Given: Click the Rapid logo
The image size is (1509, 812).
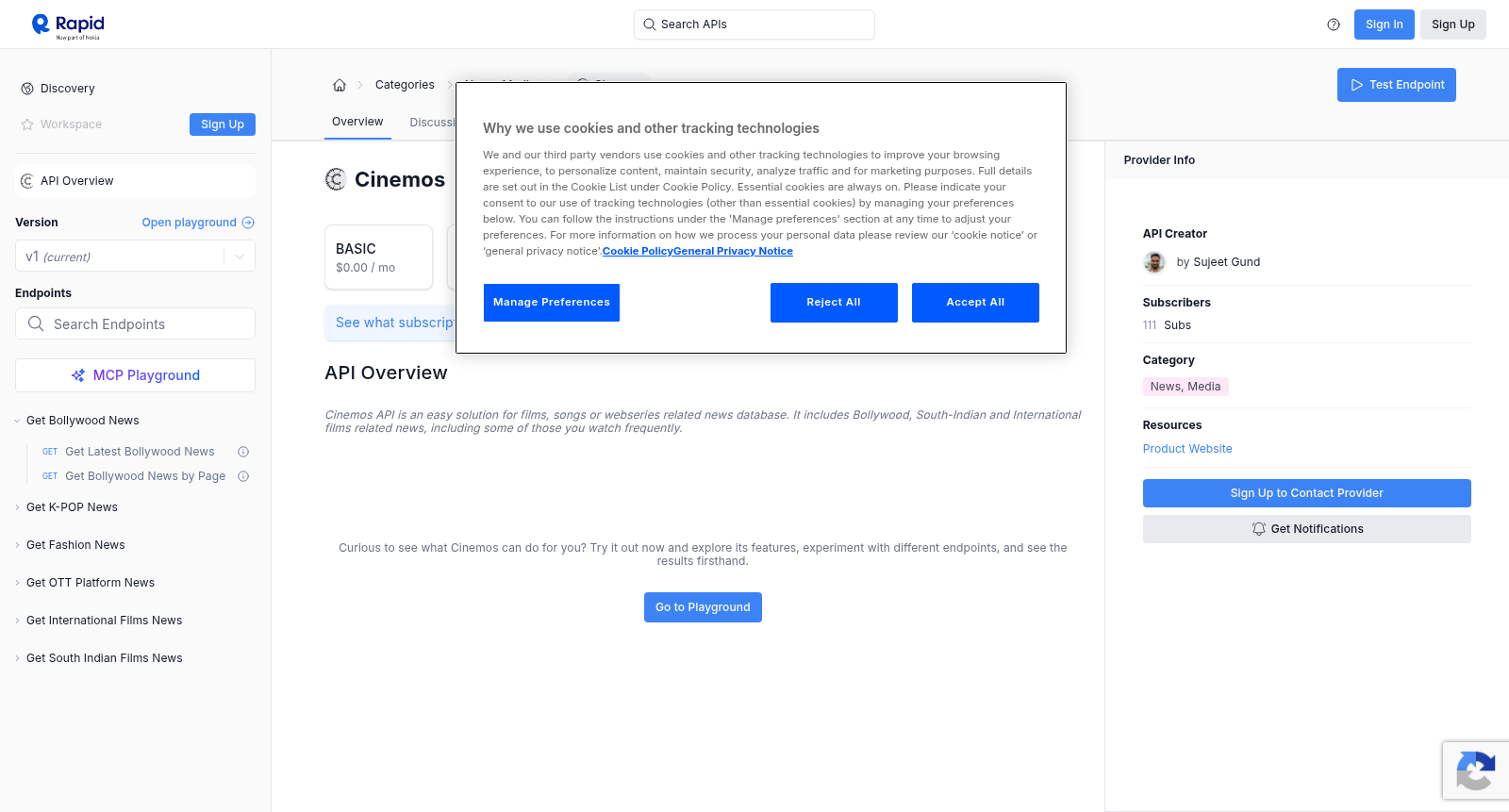Looking at the screenshot, I should (x=68, y=25).
